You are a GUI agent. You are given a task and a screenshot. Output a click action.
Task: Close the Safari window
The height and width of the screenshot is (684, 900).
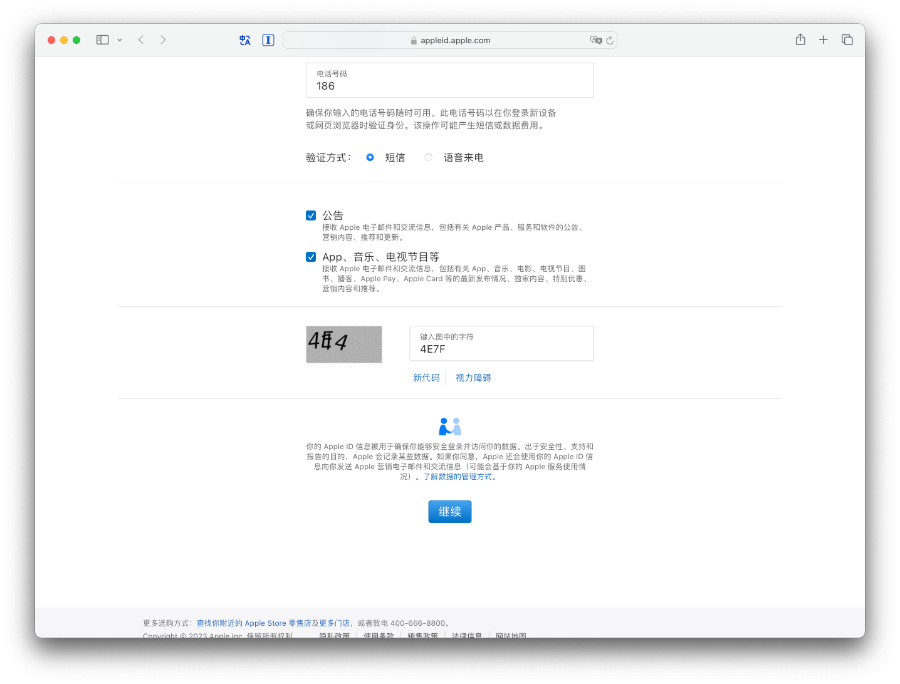coord(51,40)
